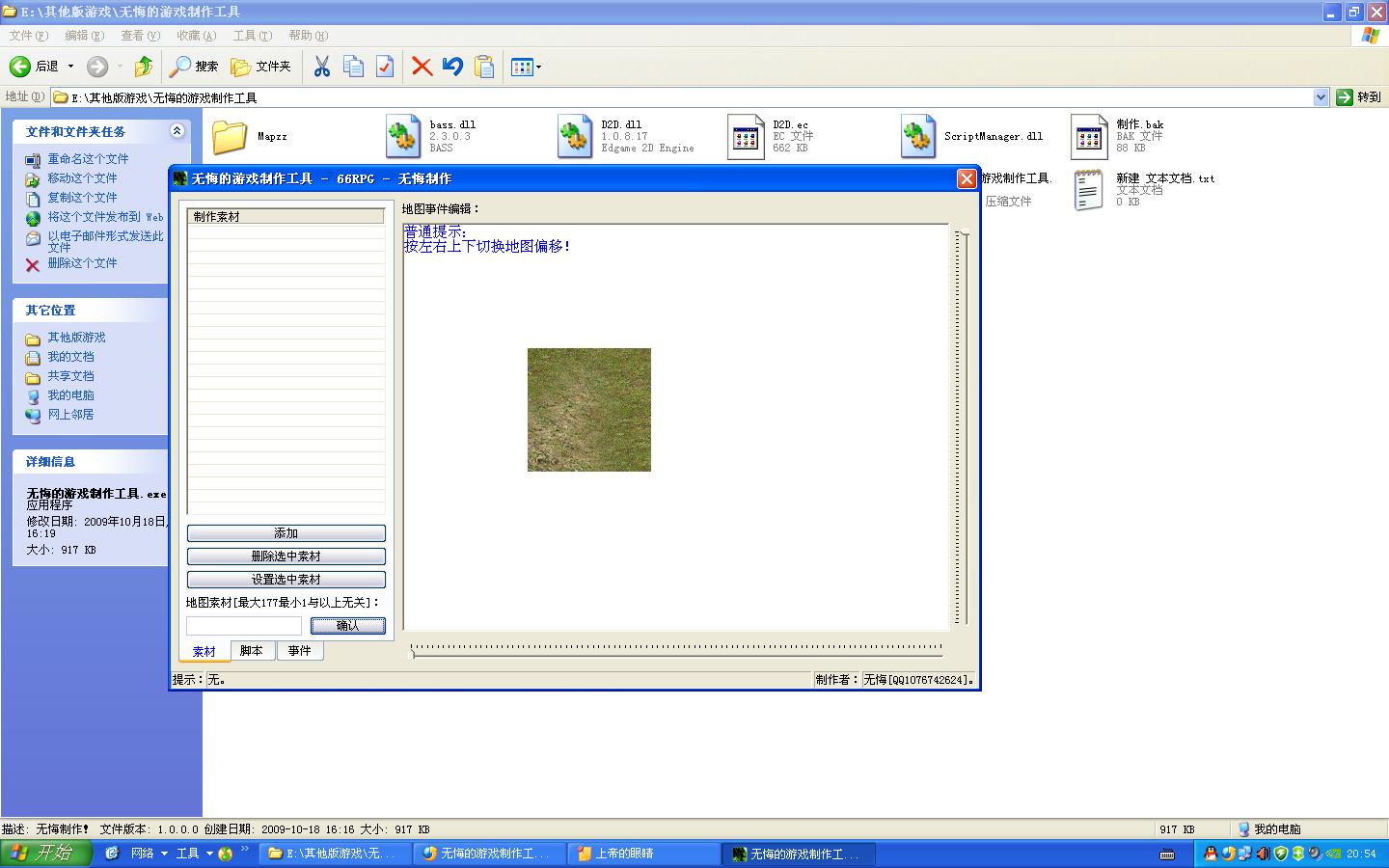Viewport: 1389px width, 868px height.
Task: Select the Mapzz folder
Action: click(250, 137)
